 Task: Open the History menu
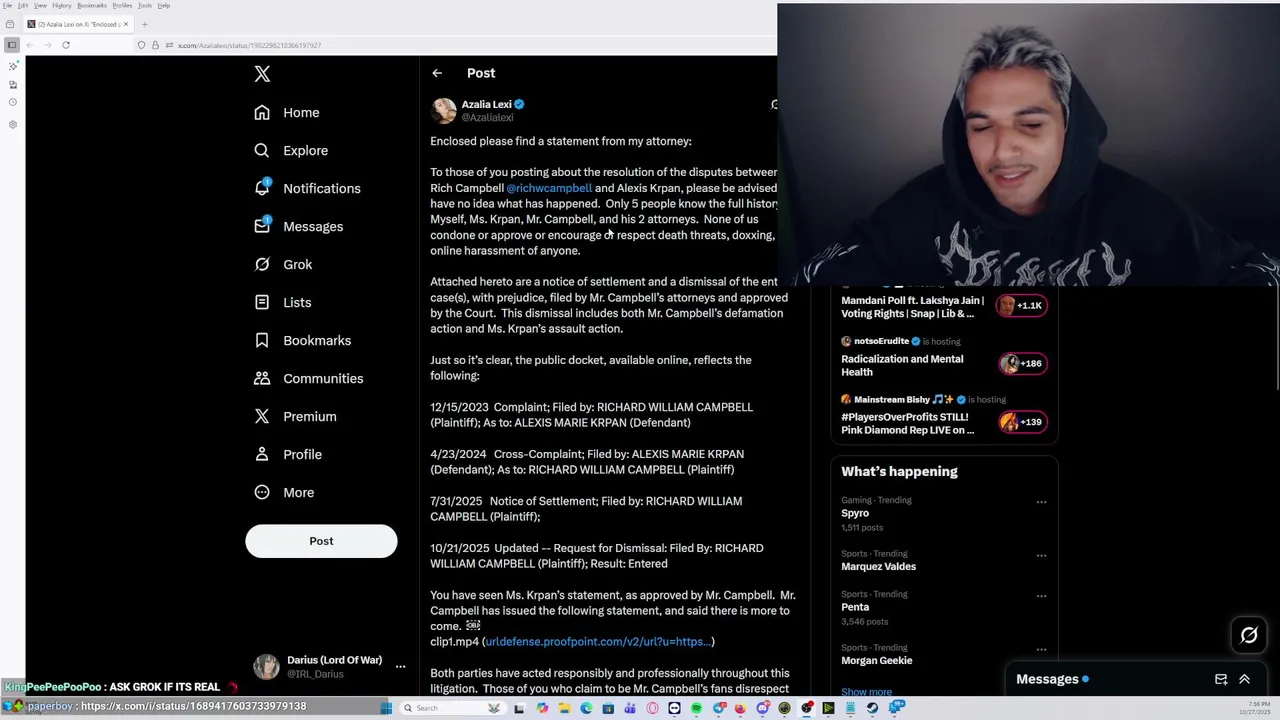pos(62,6)
